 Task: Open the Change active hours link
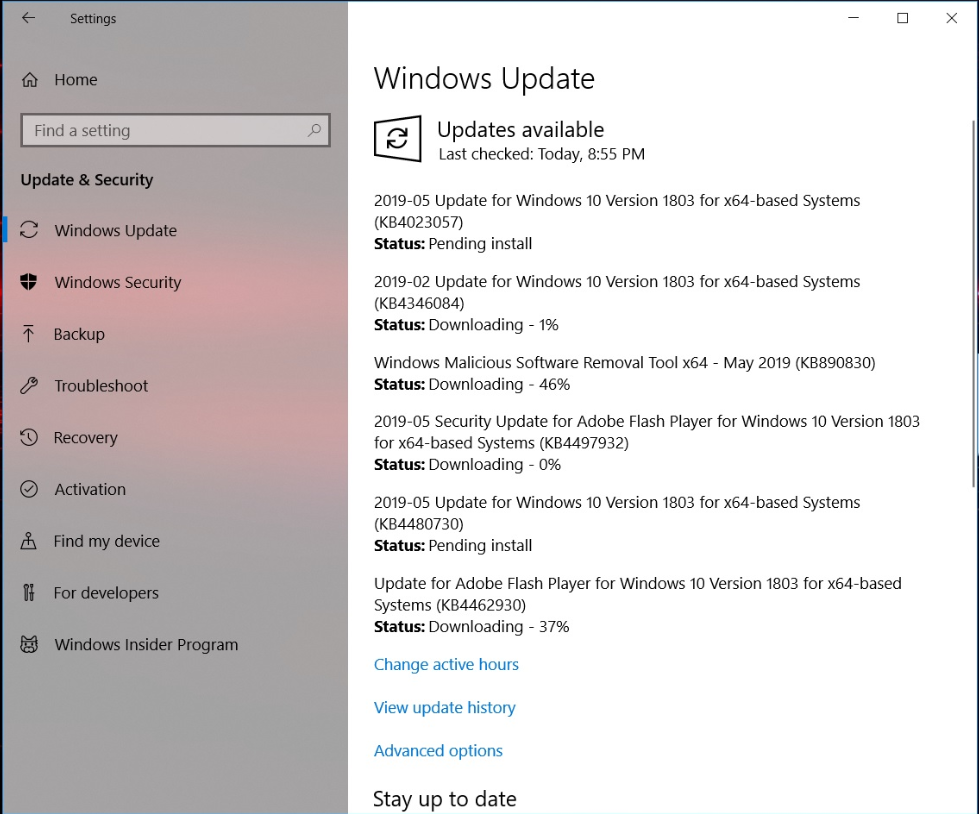click(446, 665)
